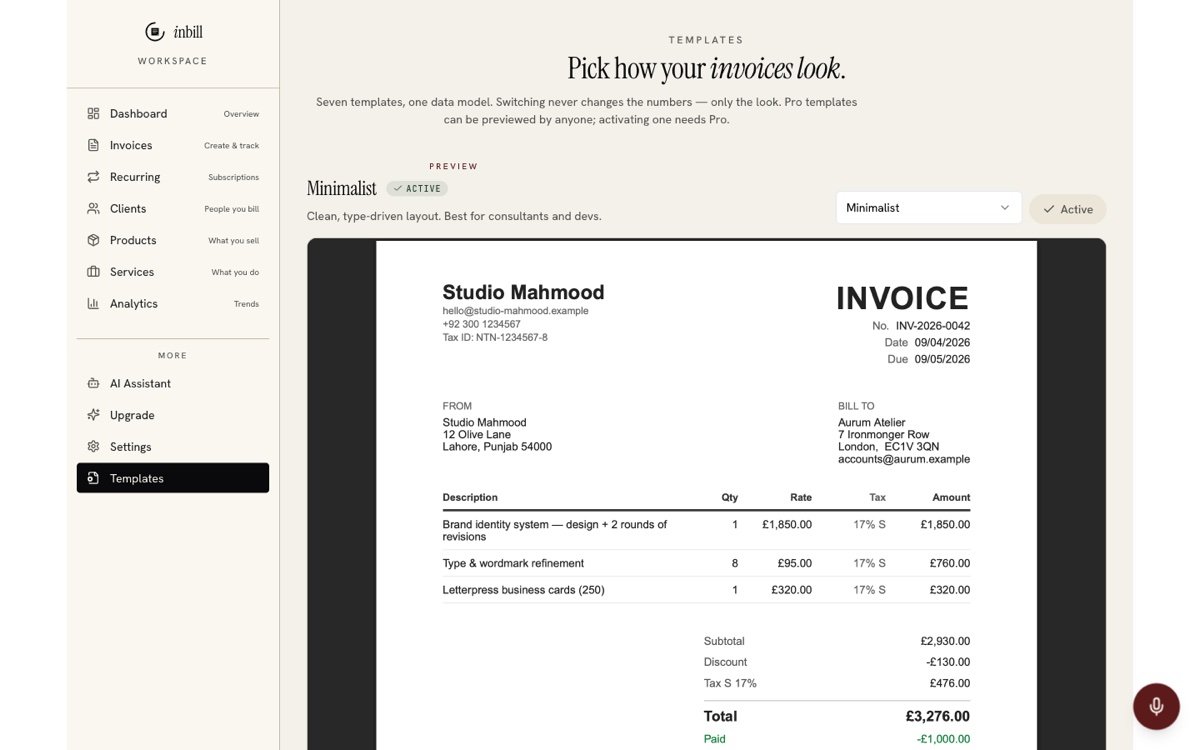Open the Minimalist template dropdown
The width and height of the screenshot is (1200, 750).
click(x=929, y=208)
